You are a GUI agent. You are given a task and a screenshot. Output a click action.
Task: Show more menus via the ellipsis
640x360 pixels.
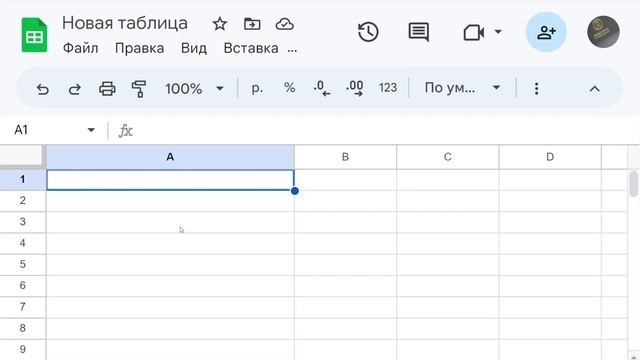292,50
